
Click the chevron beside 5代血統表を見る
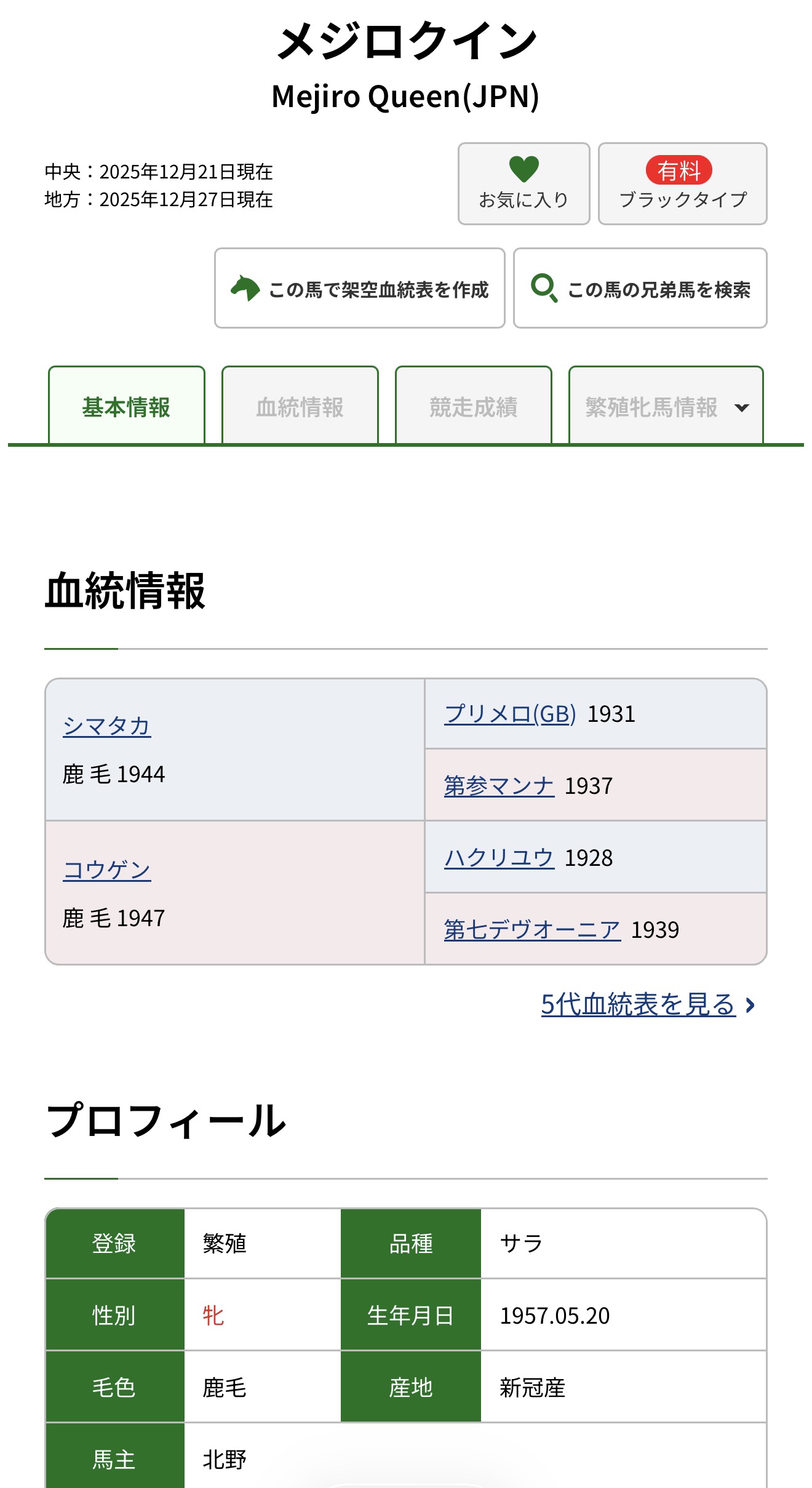(750, 1005)
